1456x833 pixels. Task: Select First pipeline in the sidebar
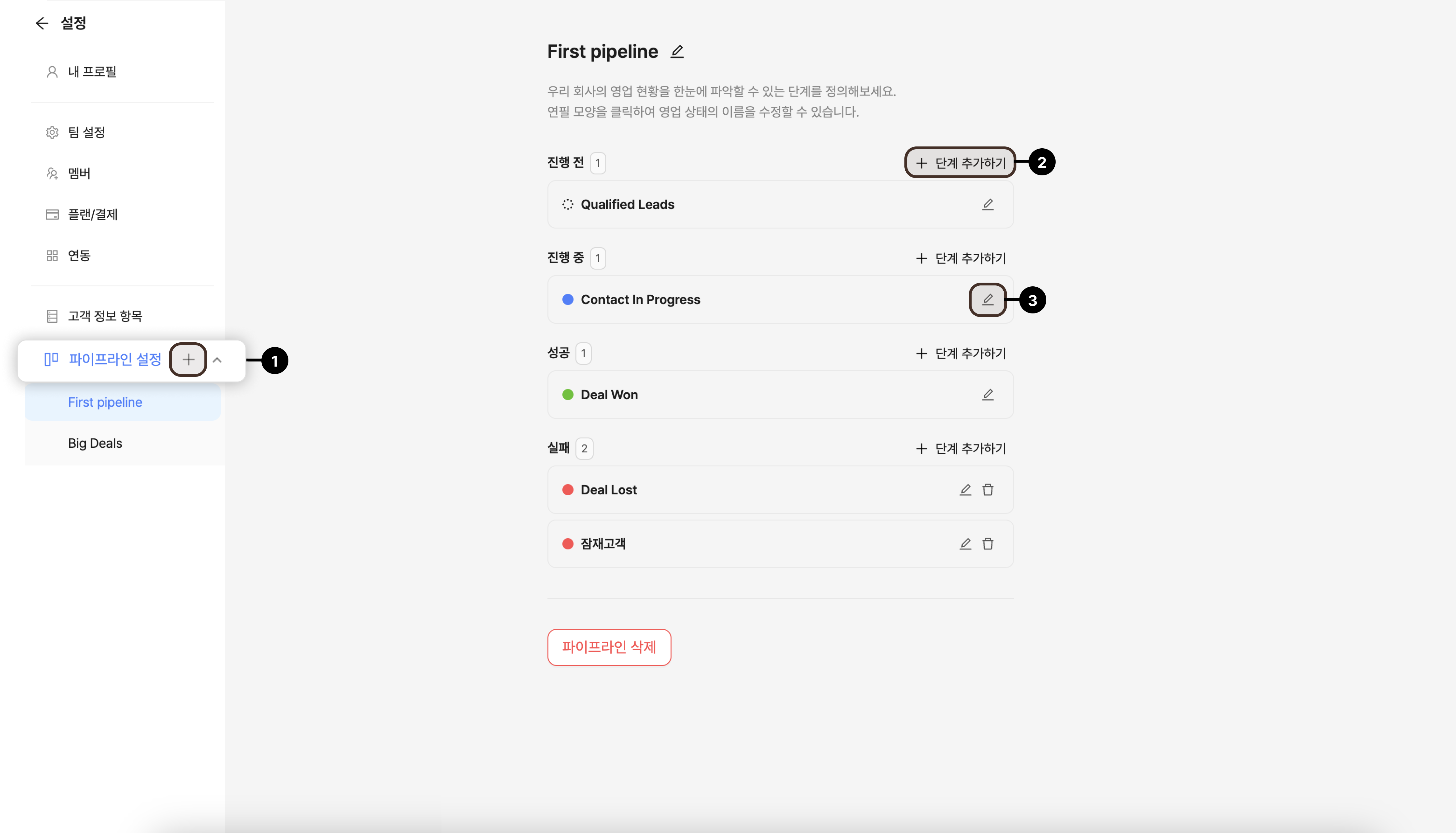(x=105, y=402)
